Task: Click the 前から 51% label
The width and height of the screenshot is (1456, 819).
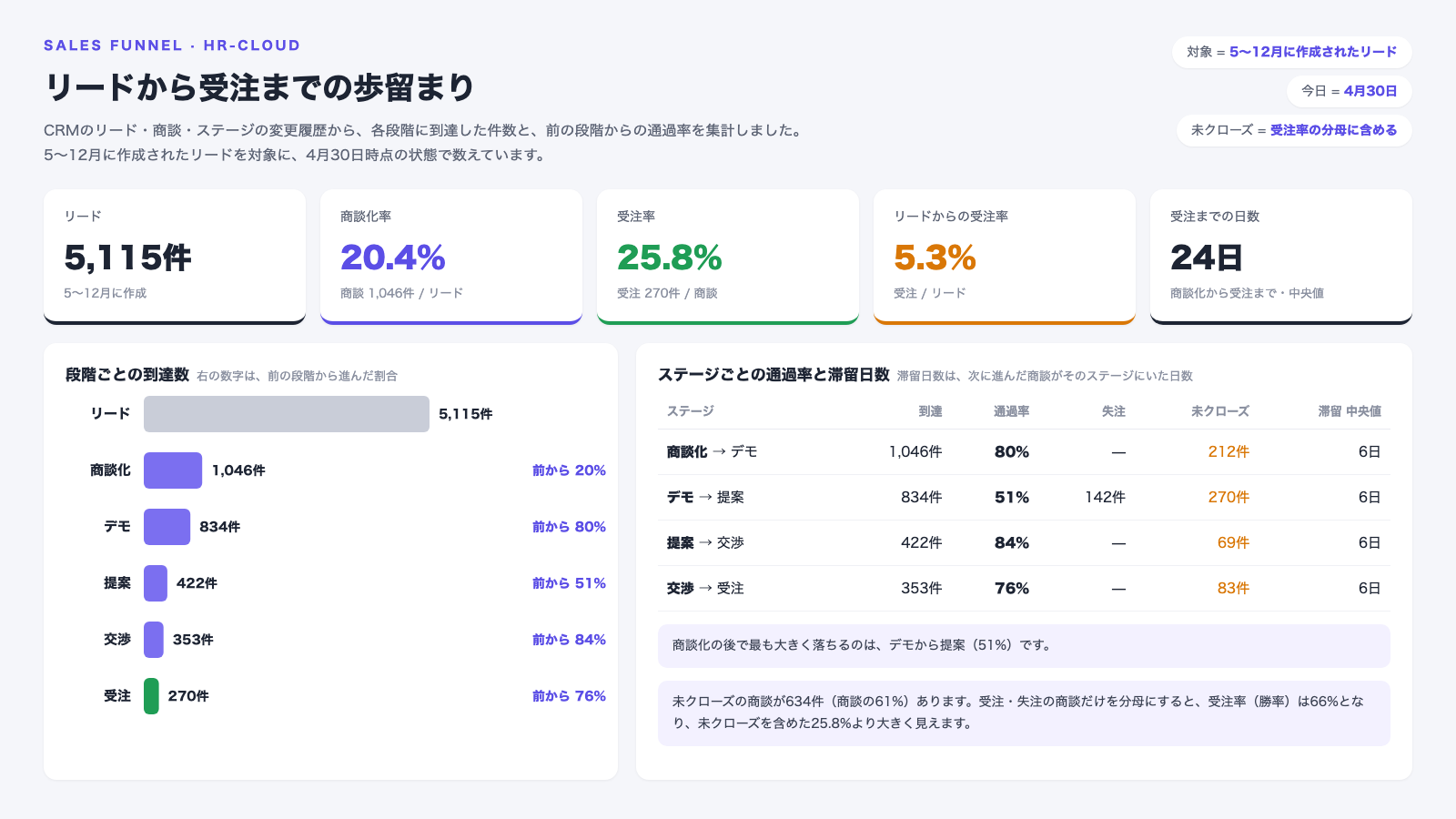Action: (569, 583)
